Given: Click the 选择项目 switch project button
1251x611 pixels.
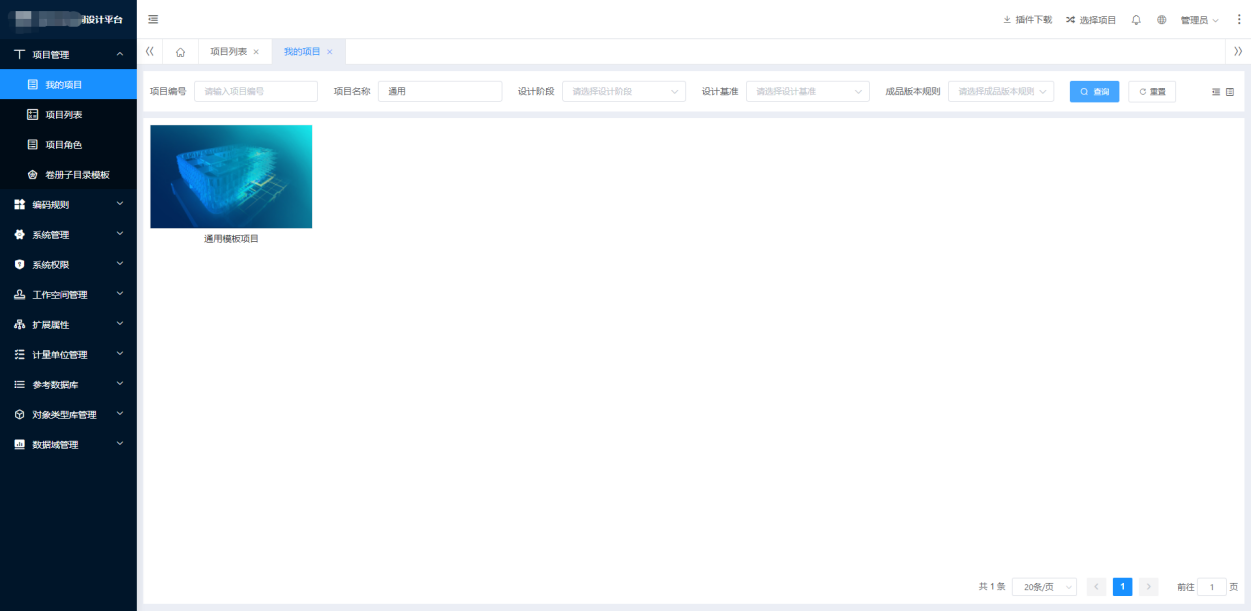Looking at the screenshot, I should point(1091,20).
